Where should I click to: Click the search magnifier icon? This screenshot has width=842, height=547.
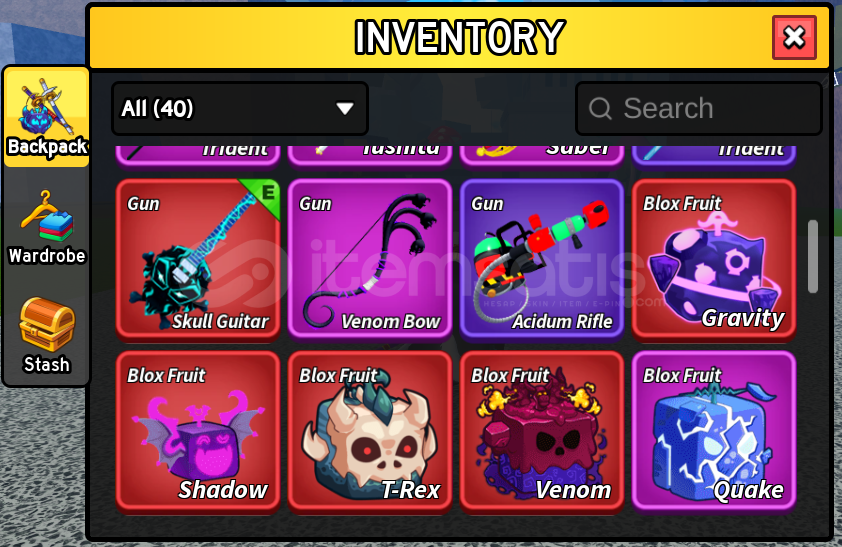tap(600, 108)
